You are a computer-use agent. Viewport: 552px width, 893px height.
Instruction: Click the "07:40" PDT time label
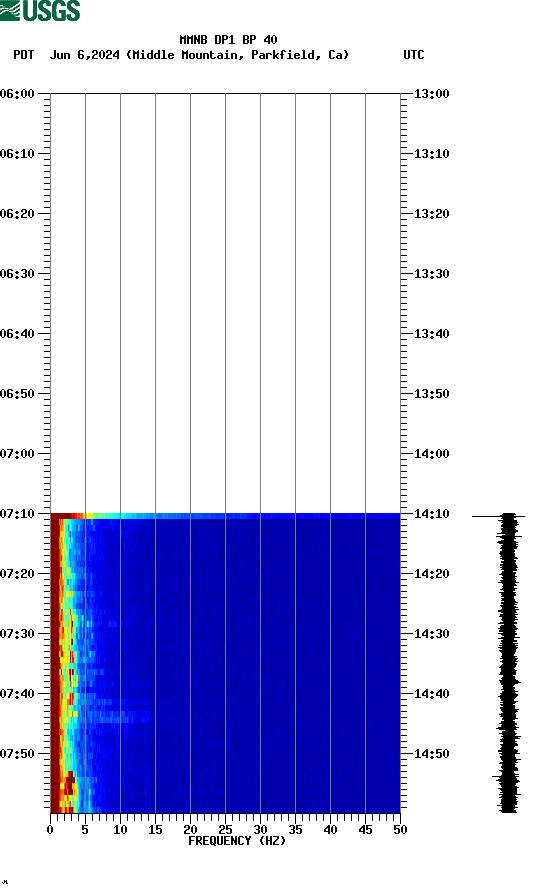pos(18,694)
